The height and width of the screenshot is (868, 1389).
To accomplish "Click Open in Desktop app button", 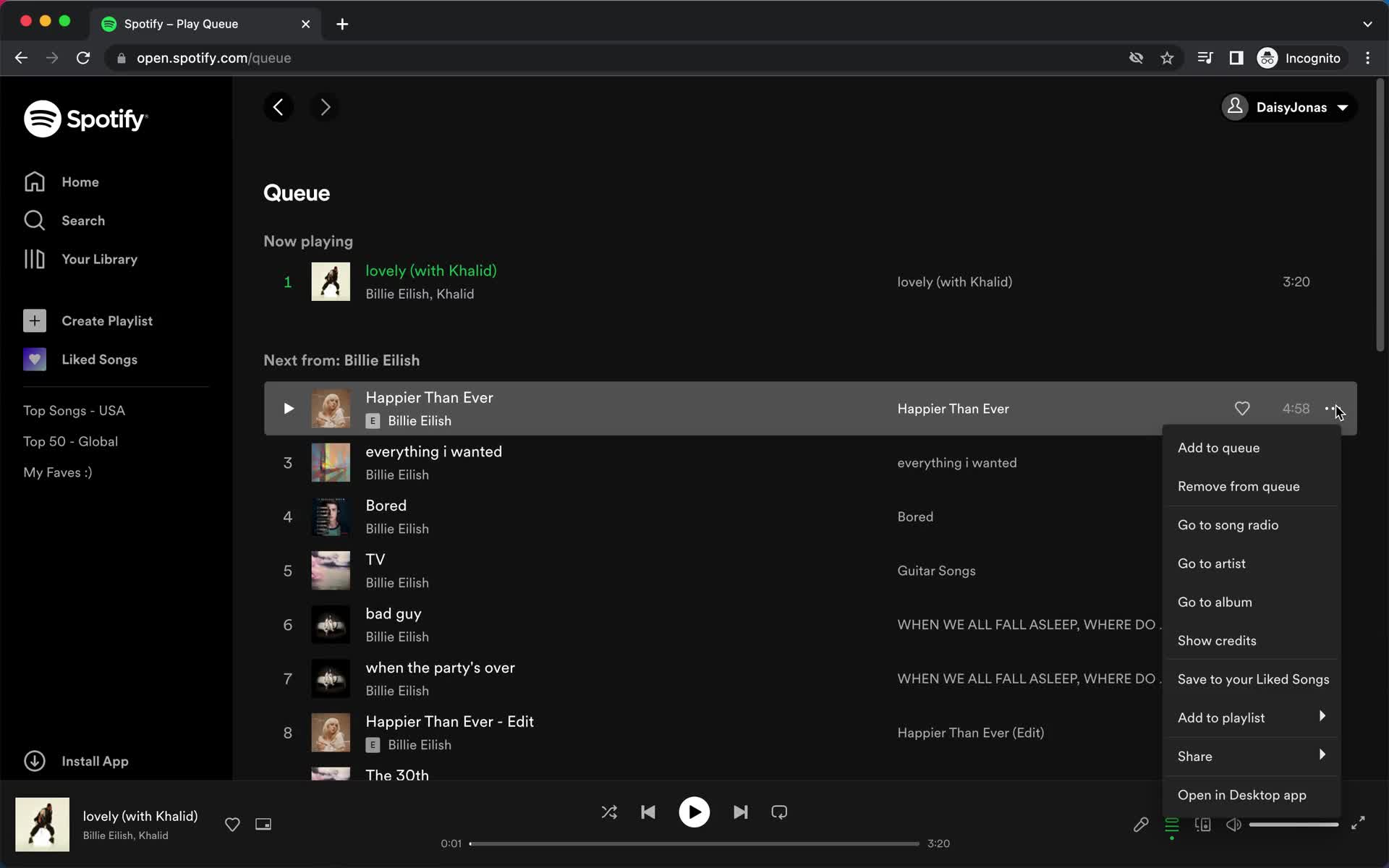I will 1243,795.
